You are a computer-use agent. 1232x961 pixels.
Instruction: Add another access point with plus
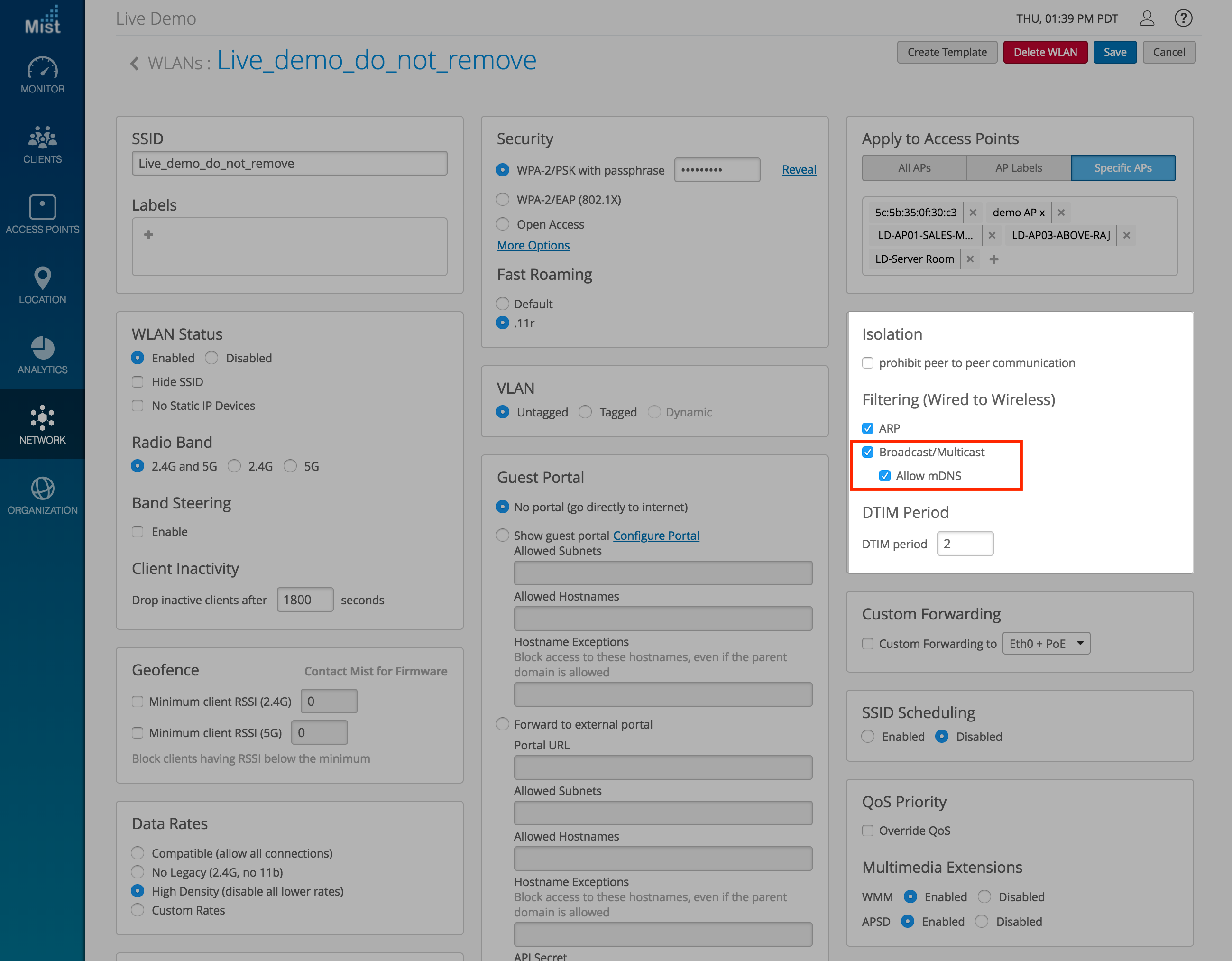click(994, 259)
